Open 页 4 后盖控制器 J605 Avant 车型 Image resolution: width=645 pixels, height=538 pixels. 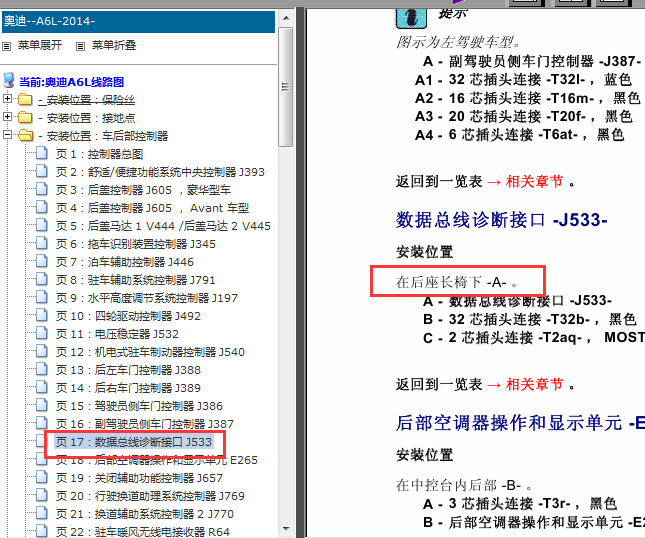pyautogui.click(x=153, y=208)
